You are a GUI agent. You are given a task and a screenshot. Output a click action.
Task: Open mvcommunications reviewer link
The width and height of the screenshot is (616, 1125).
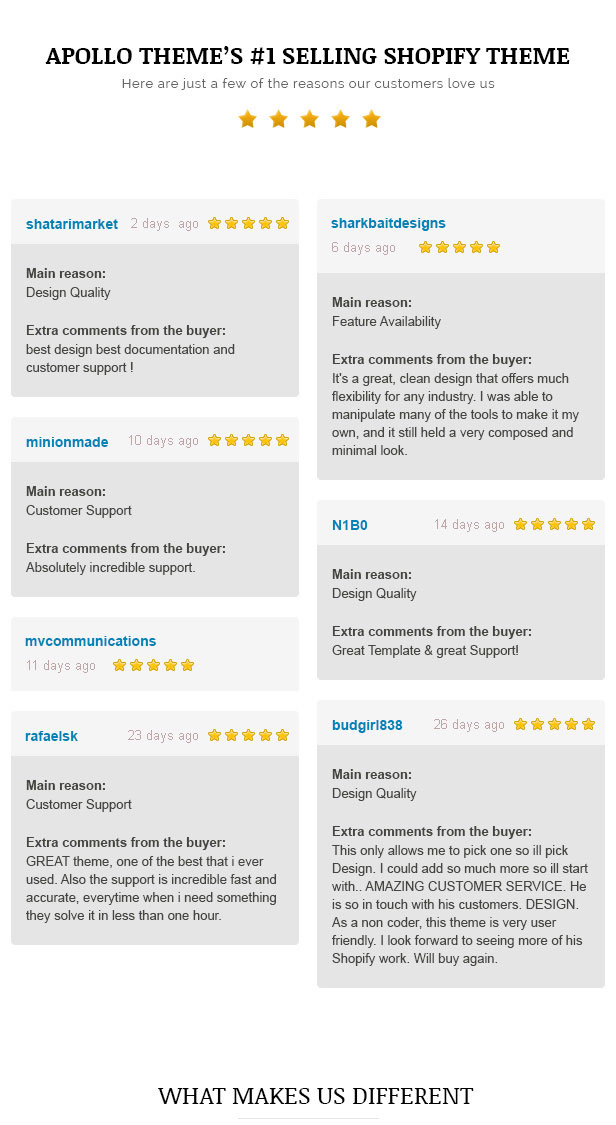pyautogui.click(x=90, y=641)
